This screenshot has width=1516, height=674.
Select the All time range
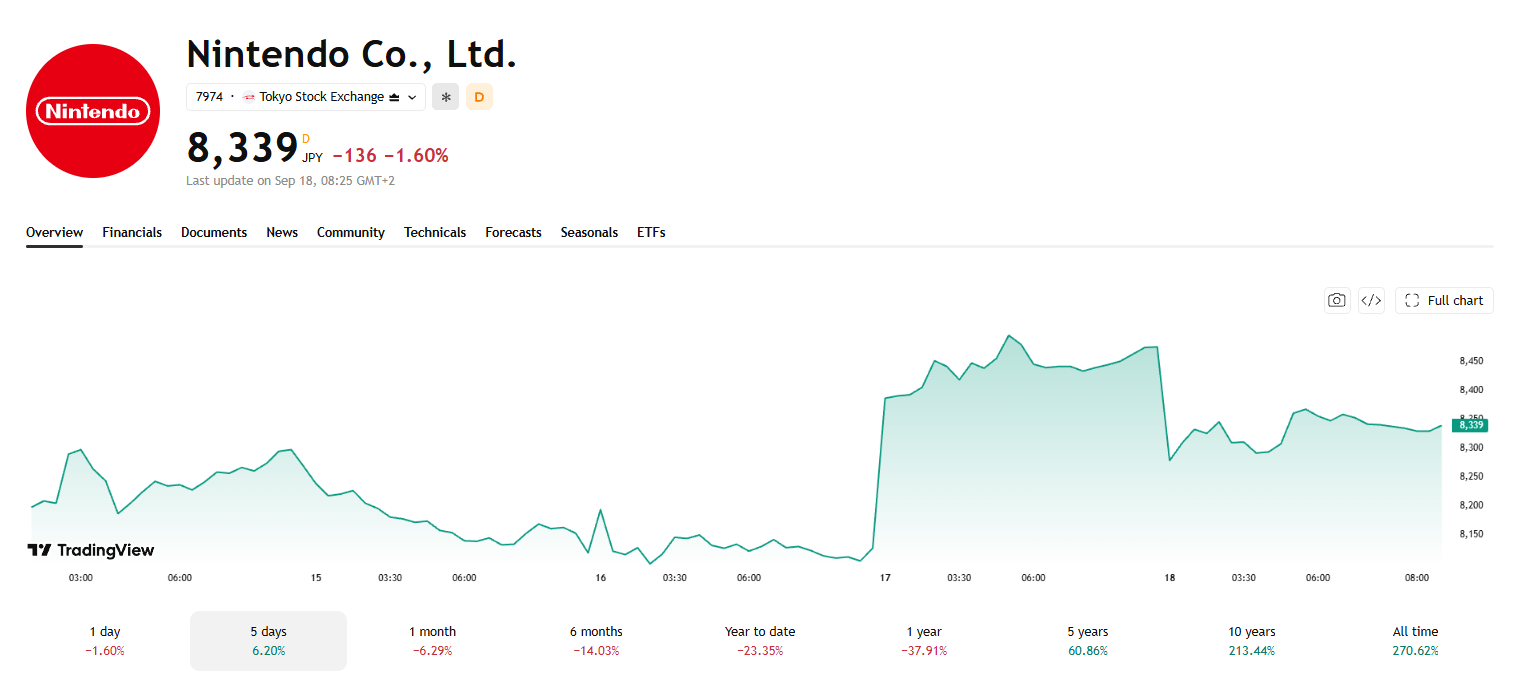click(1415, 641)
